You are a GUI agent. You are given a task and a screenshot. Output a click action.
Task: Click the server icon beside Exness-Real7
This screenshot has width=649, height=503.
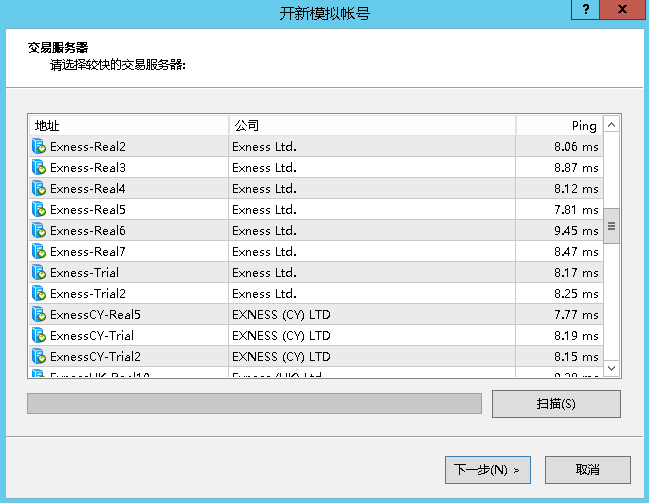[39, 252]
